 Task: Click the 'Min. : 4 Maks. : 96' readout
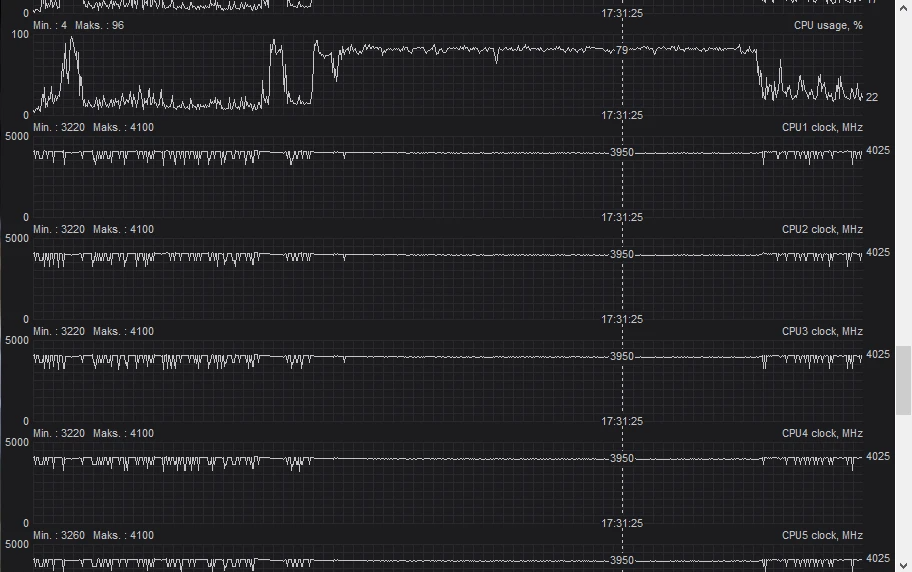(x=79, y=26)
